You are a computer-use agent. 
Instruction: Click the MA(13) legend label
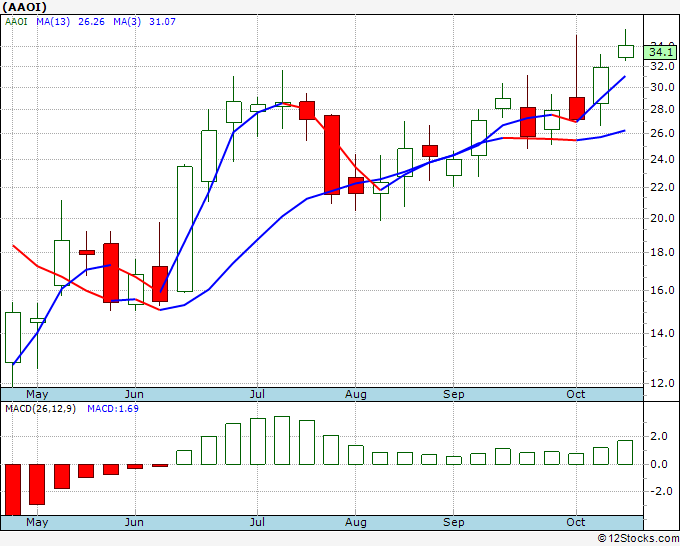pos(53,21)
